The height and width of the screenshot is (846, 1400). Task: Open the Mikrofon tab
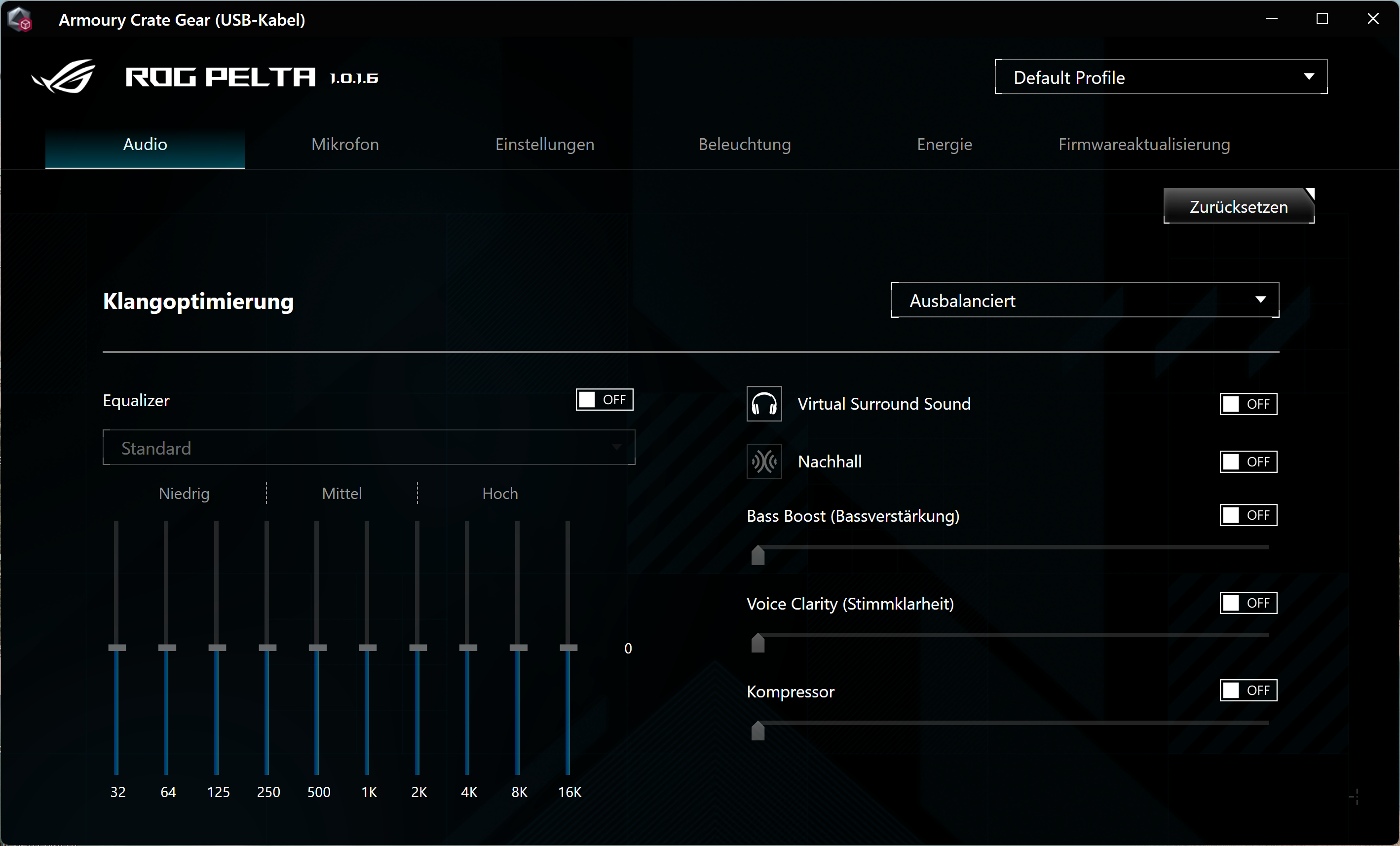click(345, 144)
